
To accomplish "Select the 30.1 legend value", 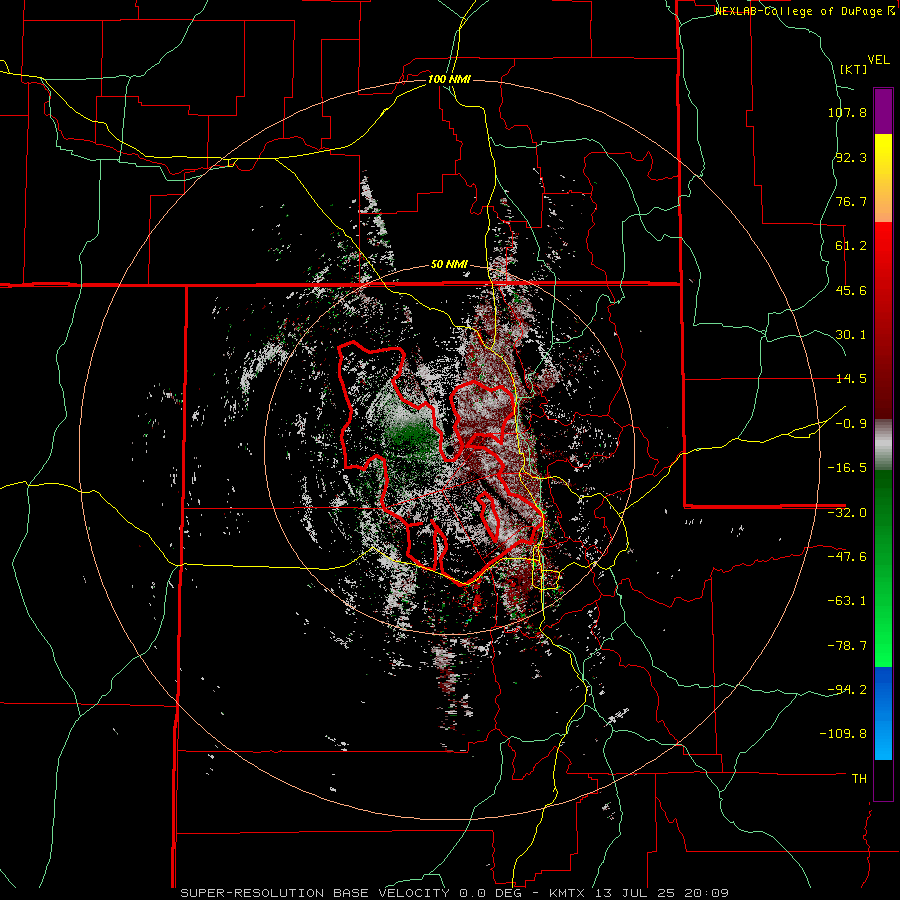I will coord(851,335).
